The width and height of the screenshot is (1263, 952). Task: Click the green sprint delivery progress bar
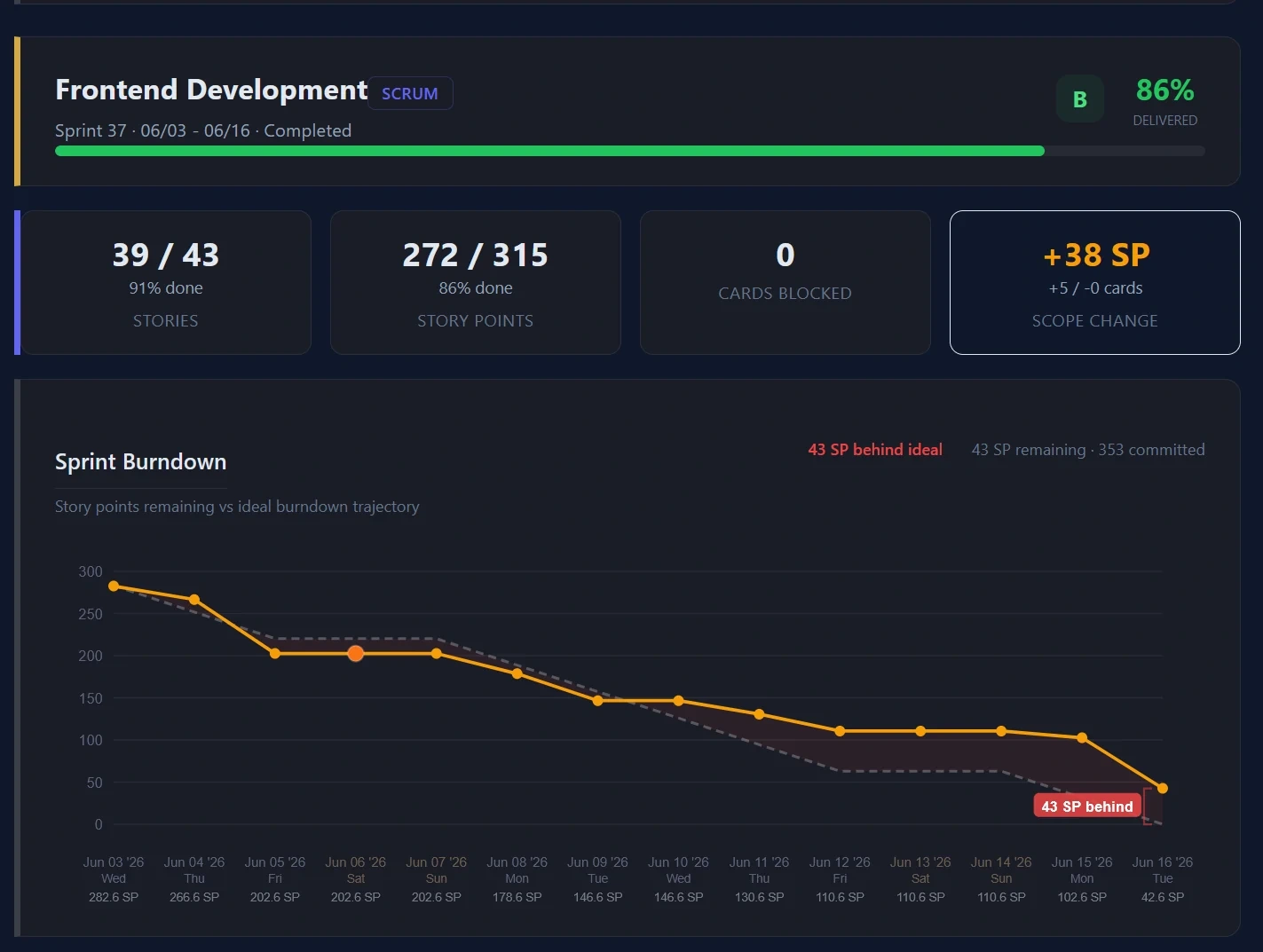549,151
